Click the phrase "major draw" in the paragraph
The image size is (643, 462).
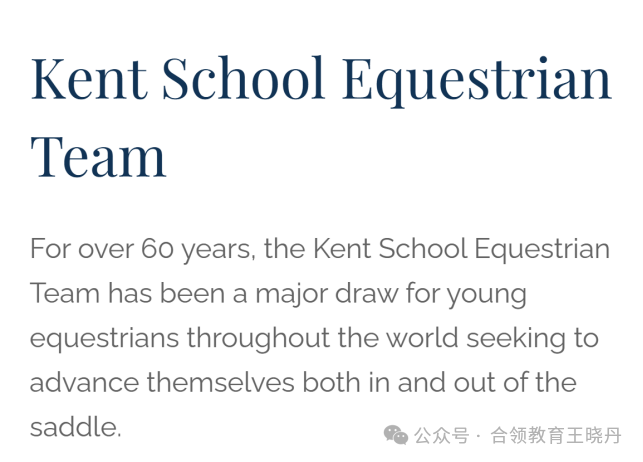click(x=327, y=295)
